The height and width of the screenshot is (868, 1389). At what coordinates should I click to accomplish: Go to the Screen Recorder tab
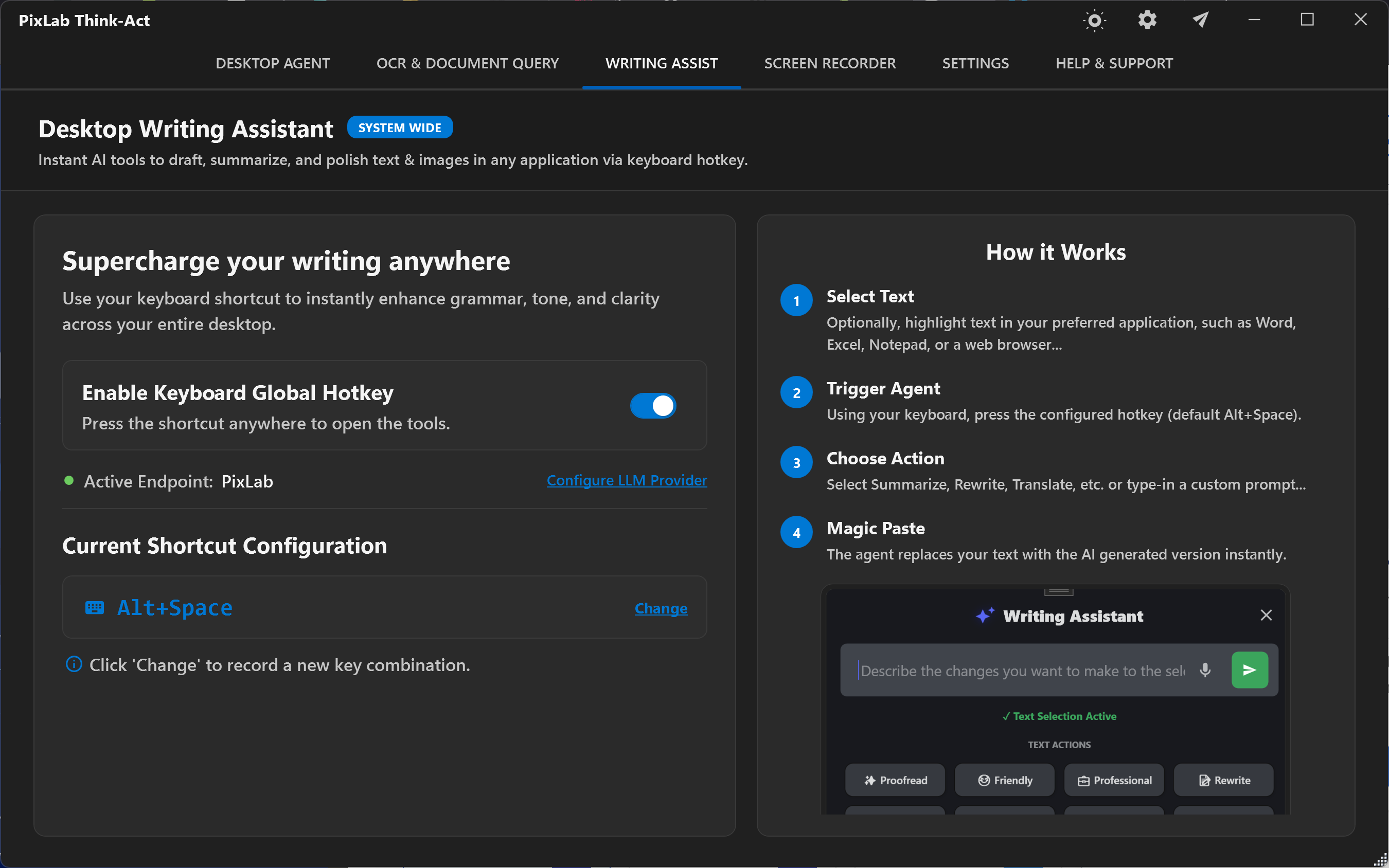(830, 63)
